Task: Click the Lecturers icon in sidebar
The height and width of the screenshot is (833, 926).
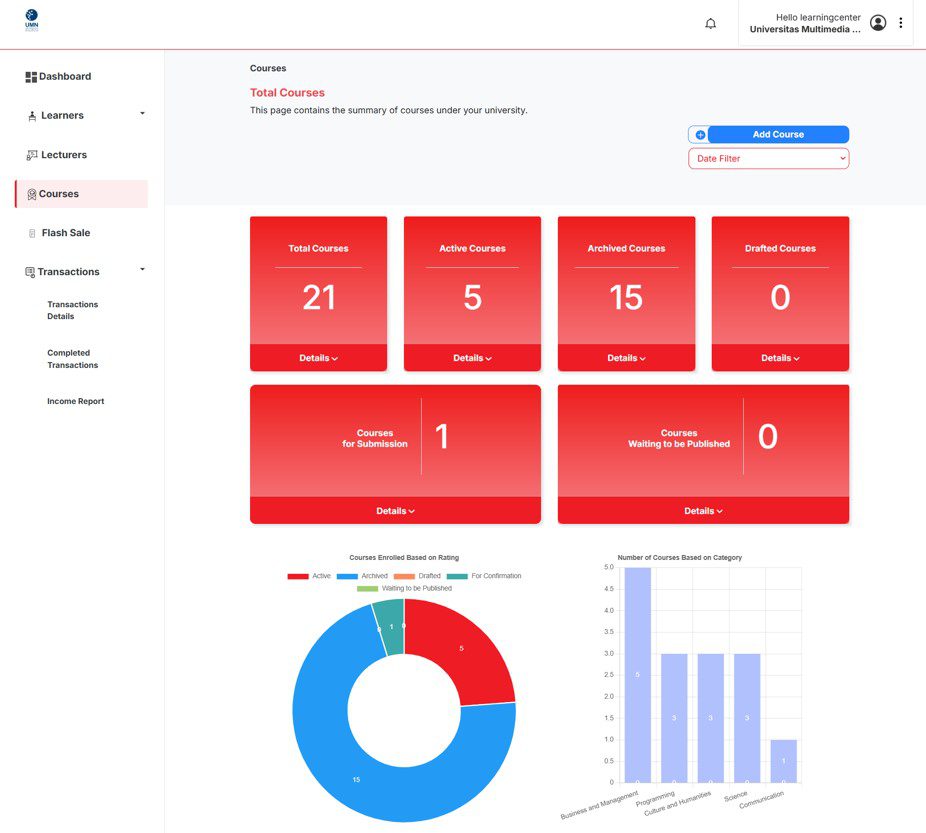Action: click(x=32, y=155)
